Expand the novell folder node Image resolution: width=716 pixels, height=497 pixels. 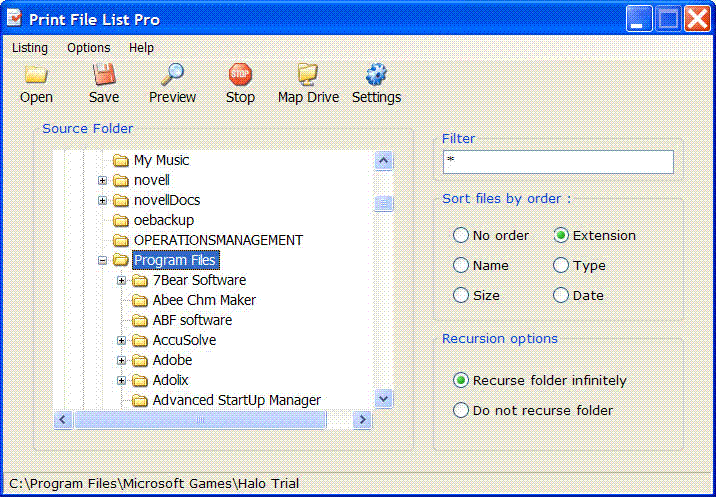click(102, 180)
